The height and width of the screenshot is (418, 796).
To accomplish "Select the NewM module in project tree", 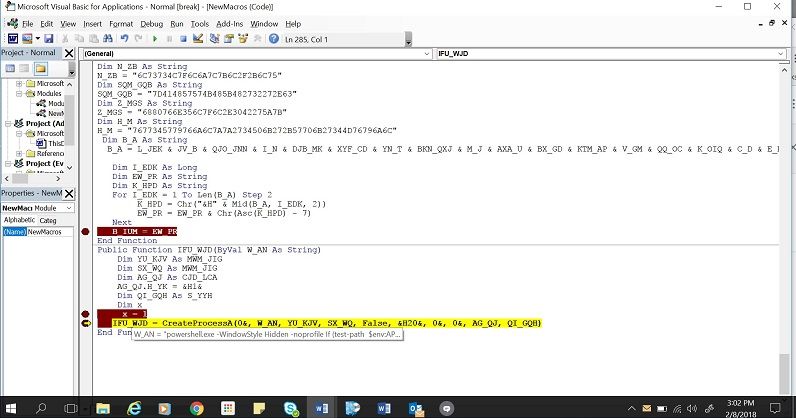I will pos(50,113).
